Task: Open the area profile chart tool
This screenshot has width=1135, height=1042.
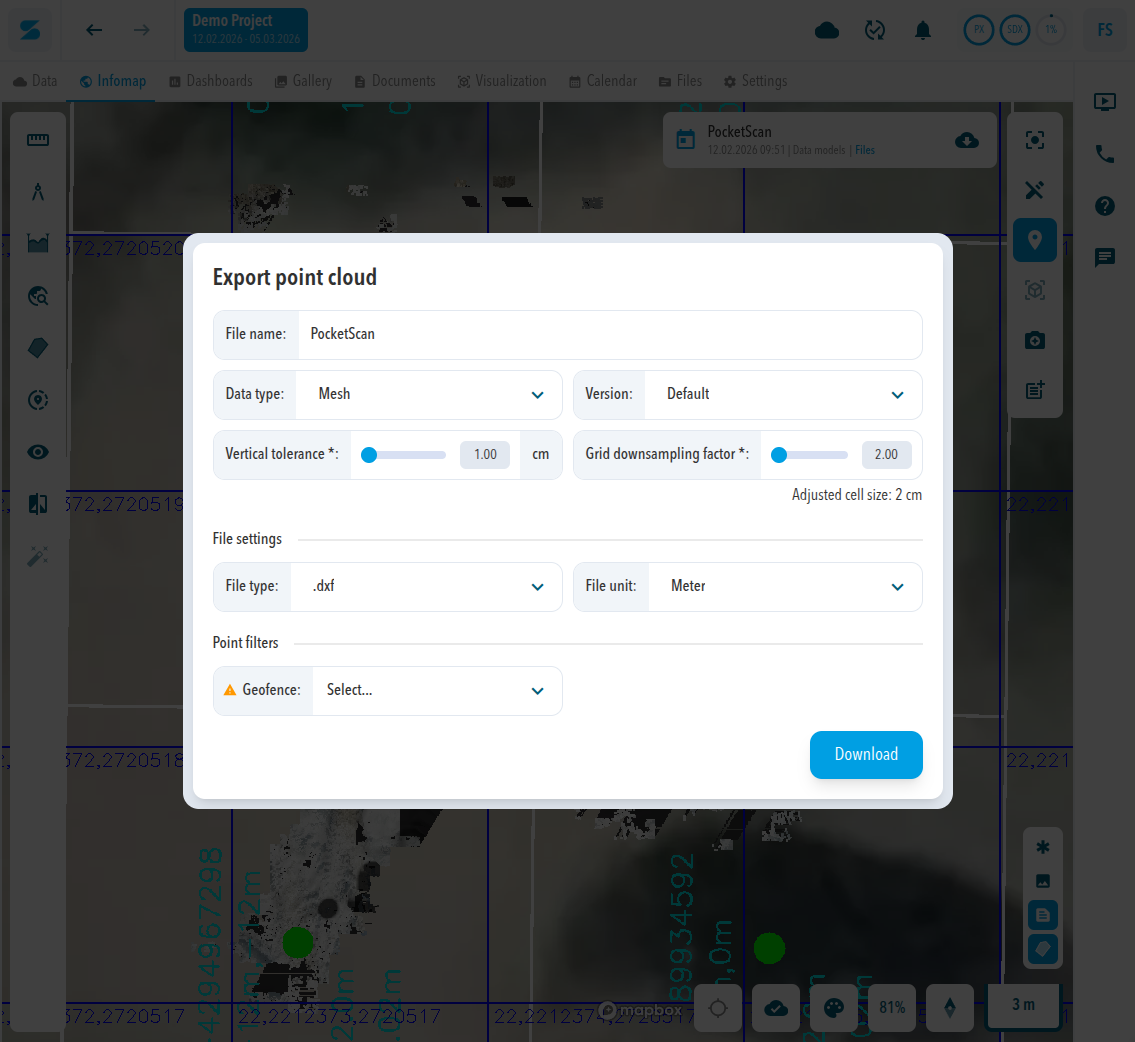Action: coord(38,243)
